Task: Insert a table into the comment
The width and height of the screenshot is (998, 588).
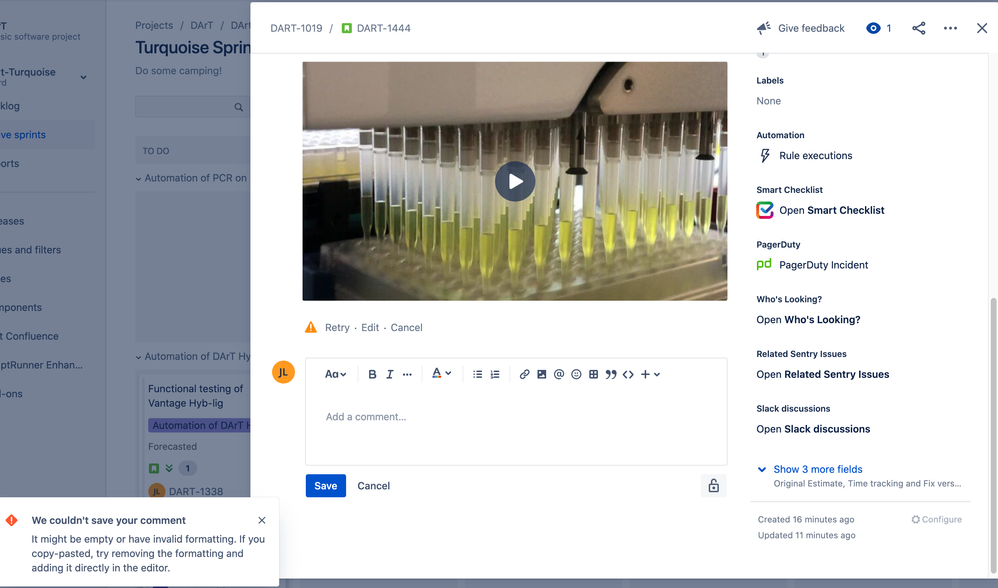Action: (x=593, y=374)
